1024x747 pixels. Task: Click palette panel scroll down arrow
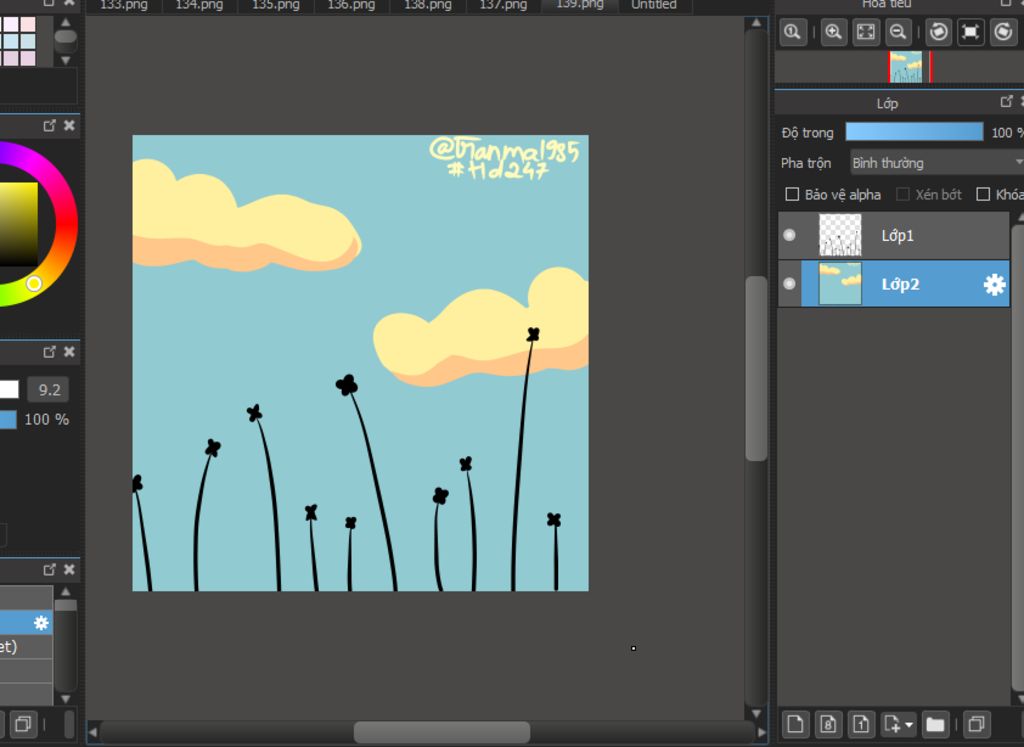coord(65,60)
